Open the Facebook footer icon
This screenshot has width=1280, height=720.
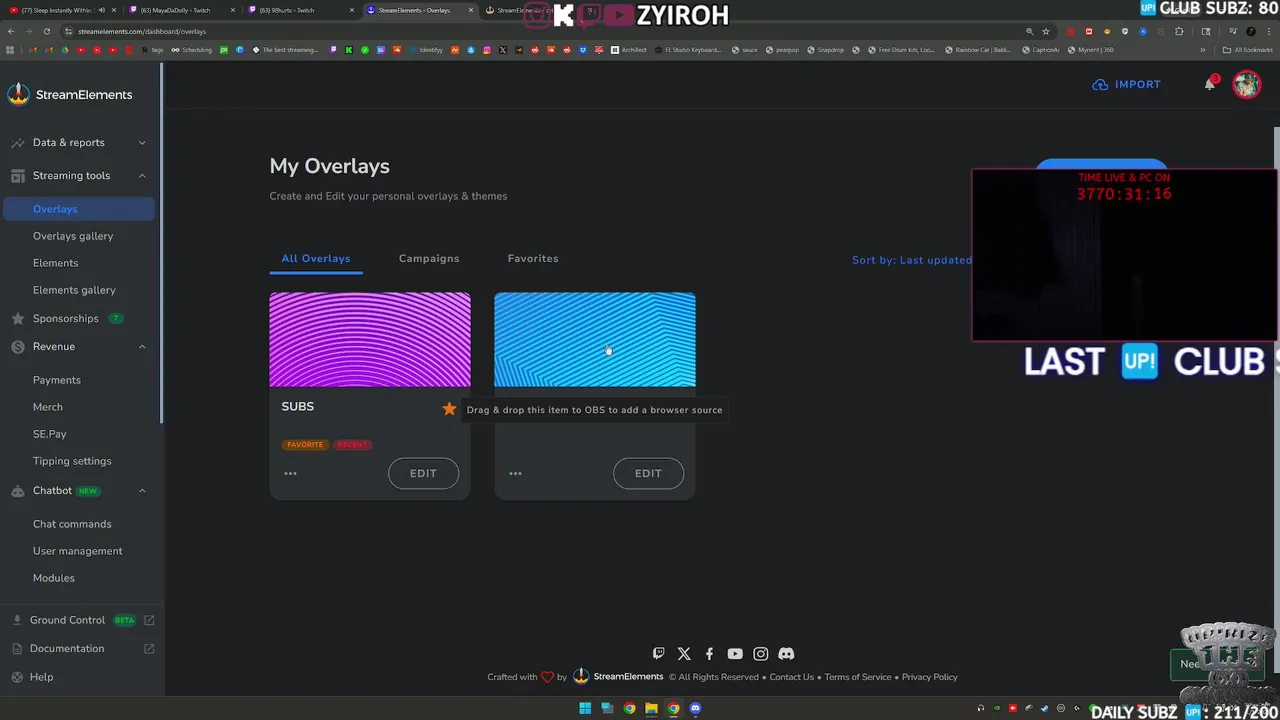pyautogui.click(x=709, y=653)
